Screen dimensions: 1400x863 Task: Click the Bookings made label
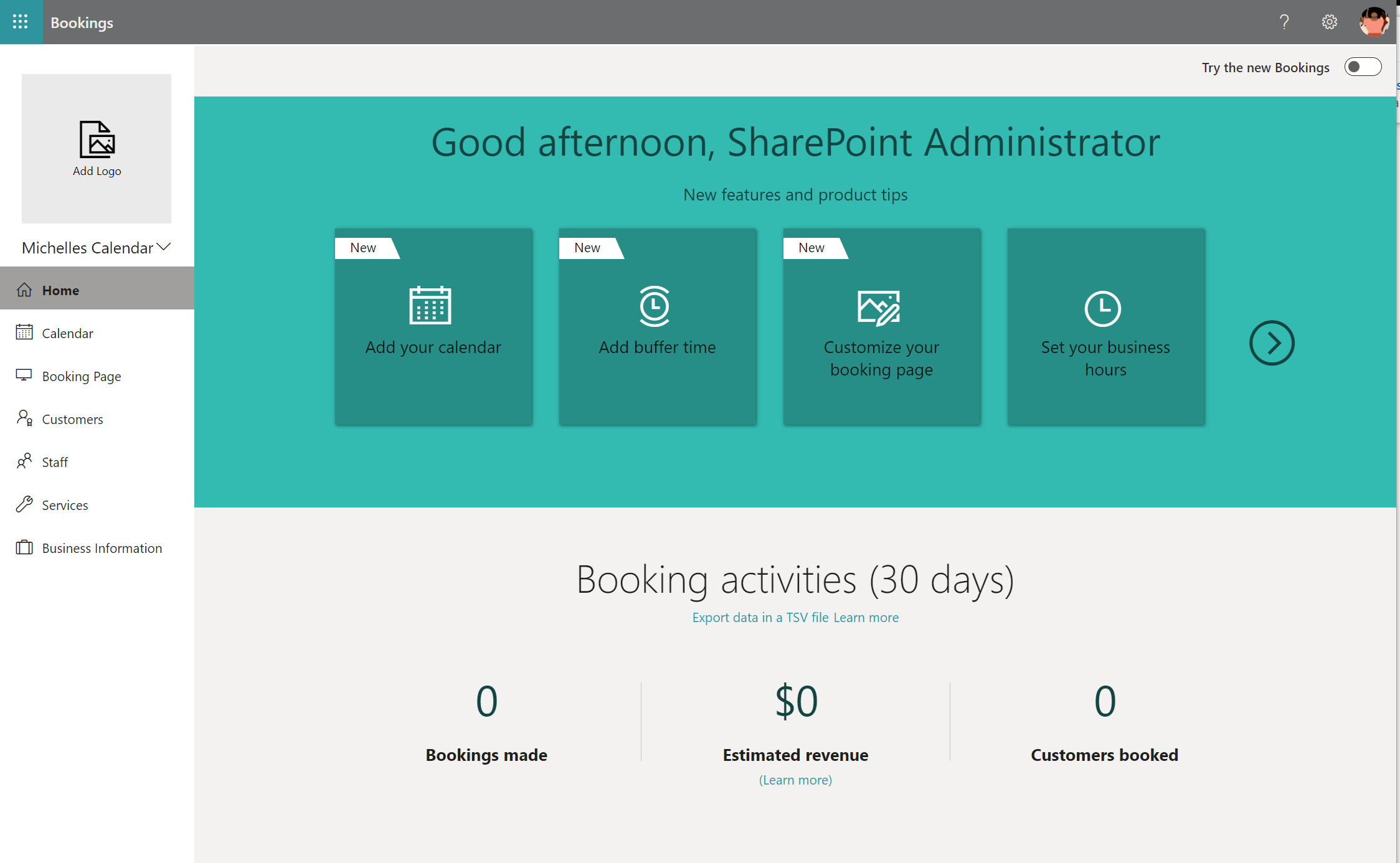[486, 755]
